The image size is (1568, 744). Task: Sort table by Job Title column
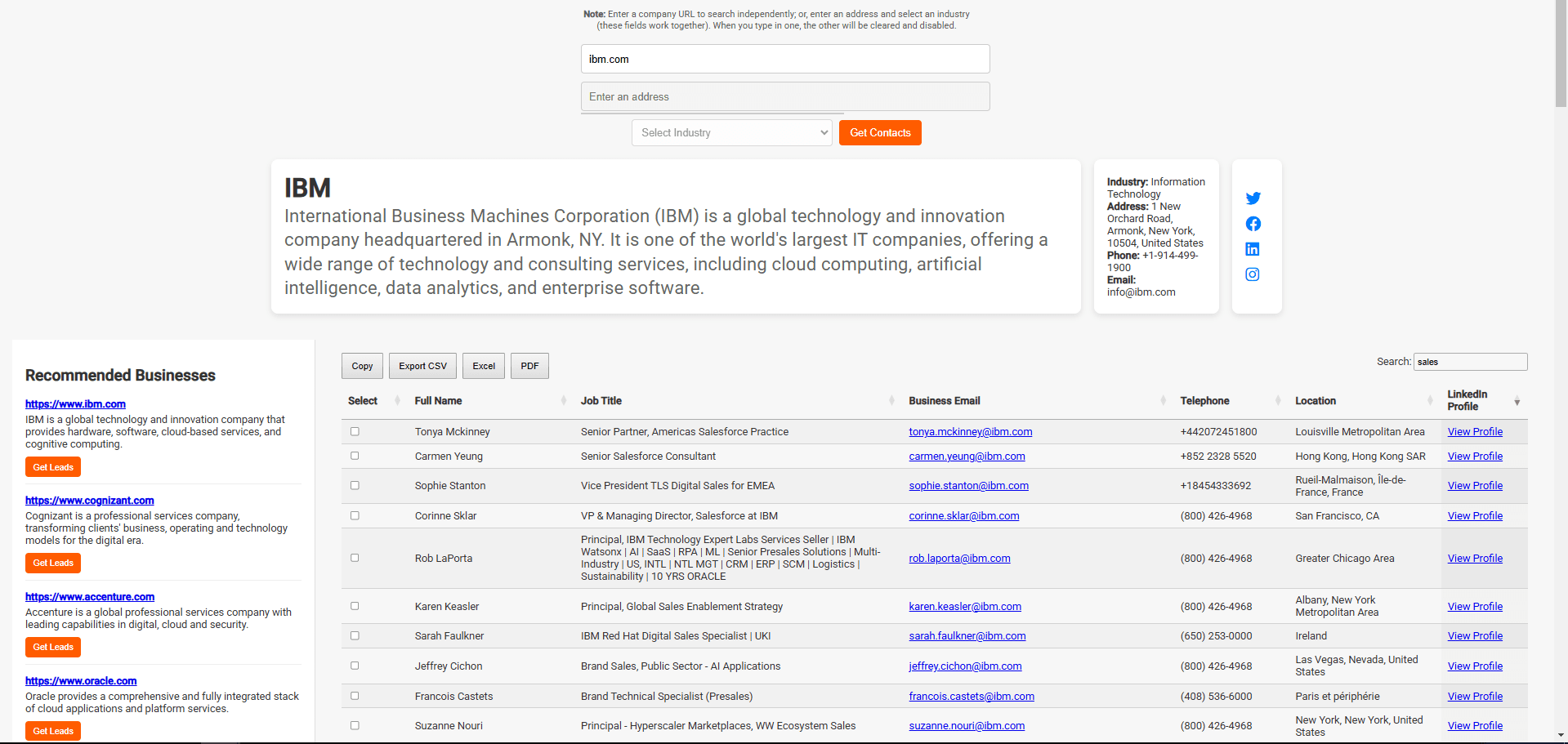(738, 401)
